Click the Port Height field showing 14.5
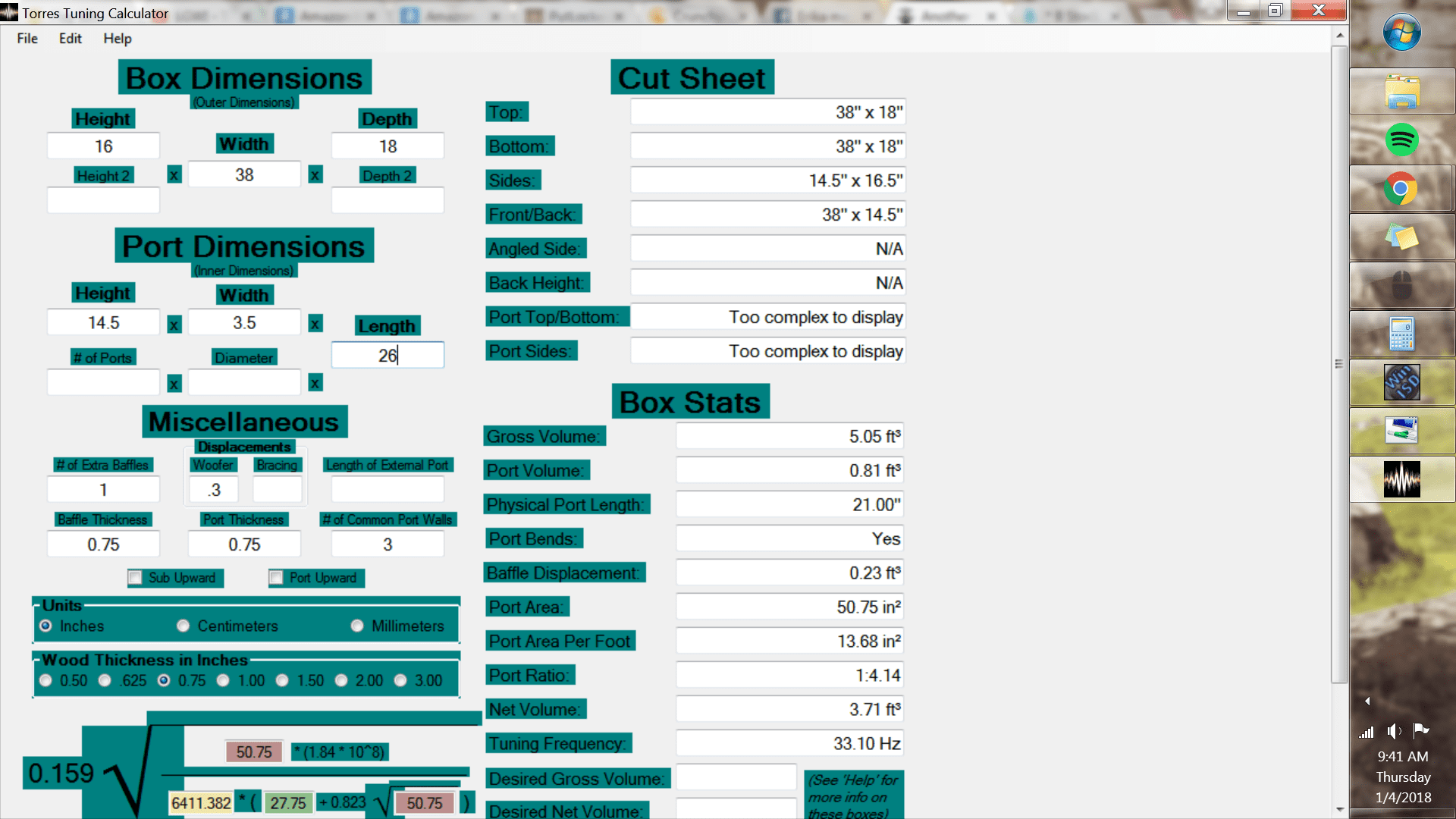Screen dimensions: 1456x819 click(x=103, y=323)
